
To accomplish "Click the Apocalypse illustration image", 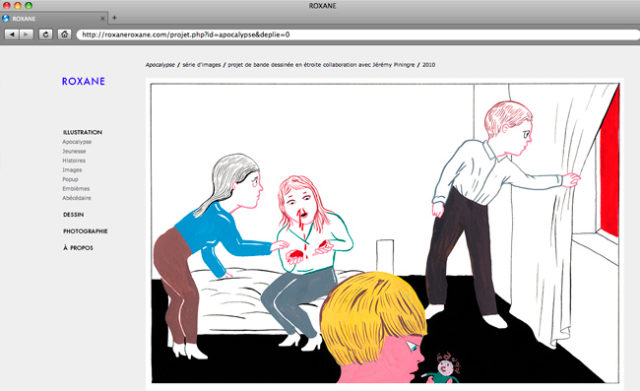I will pyautogui.click(x=384, y=233).
